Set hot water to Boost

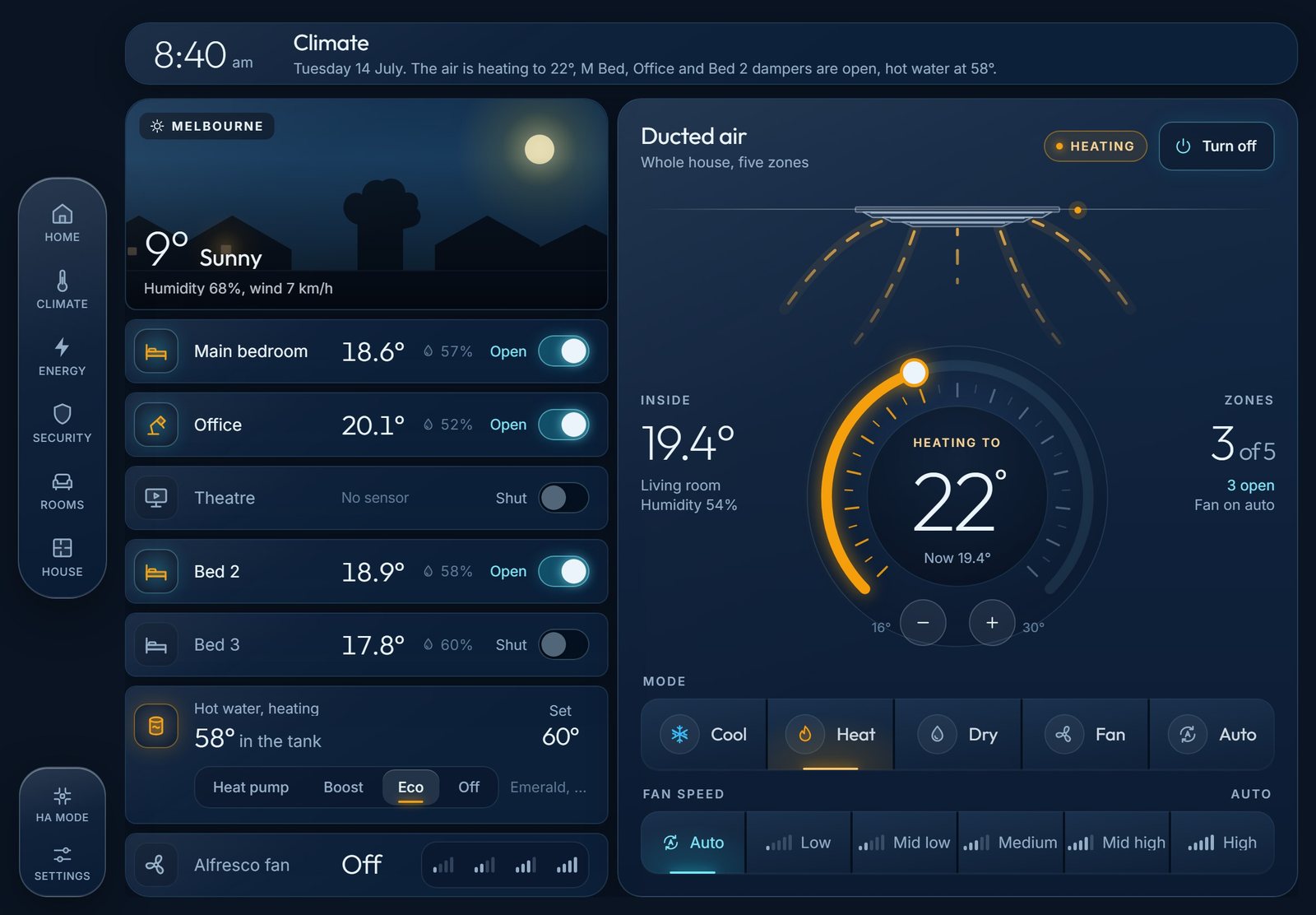(x=343, y=787)
